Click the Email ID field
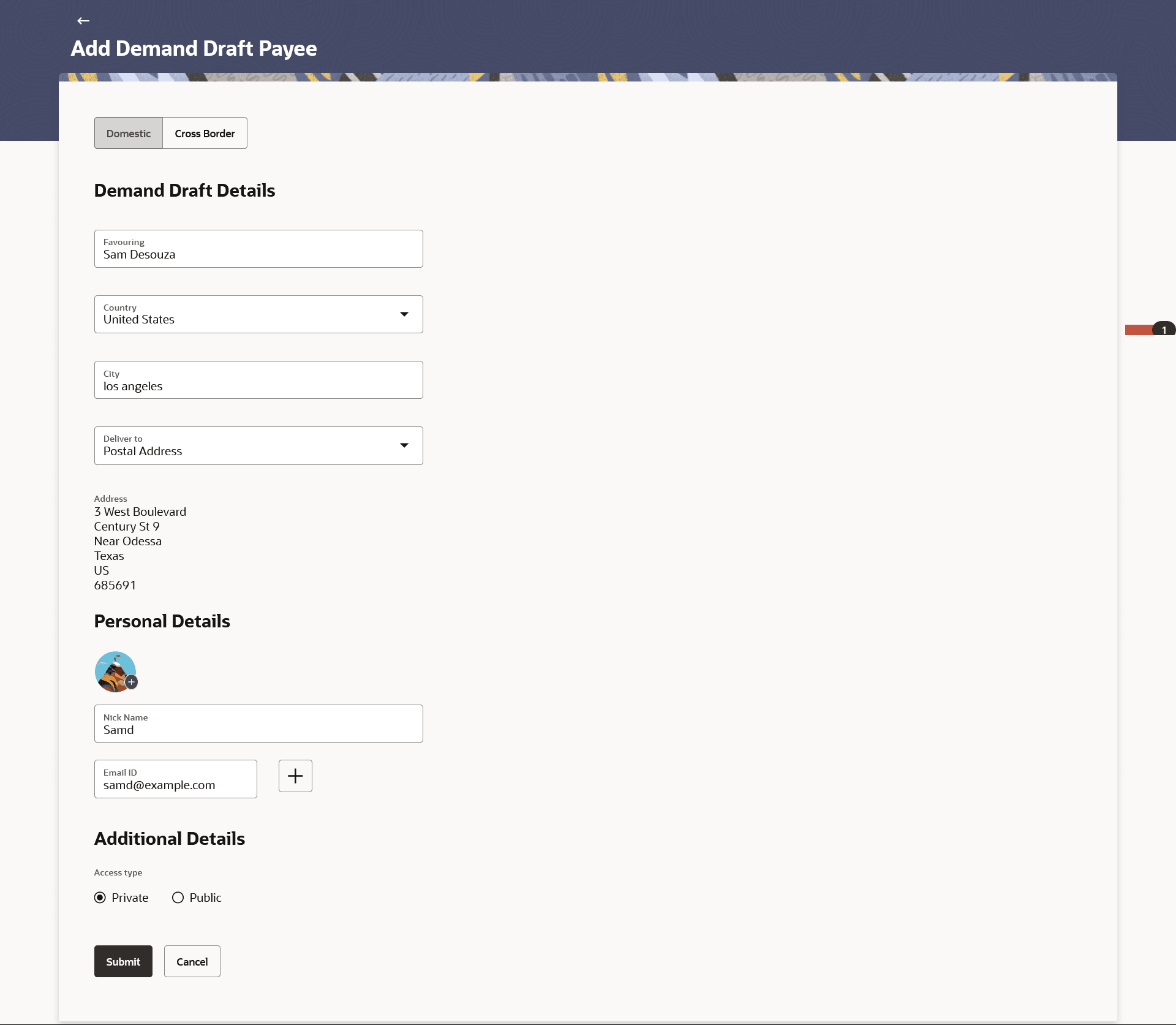 pos(176,779)
